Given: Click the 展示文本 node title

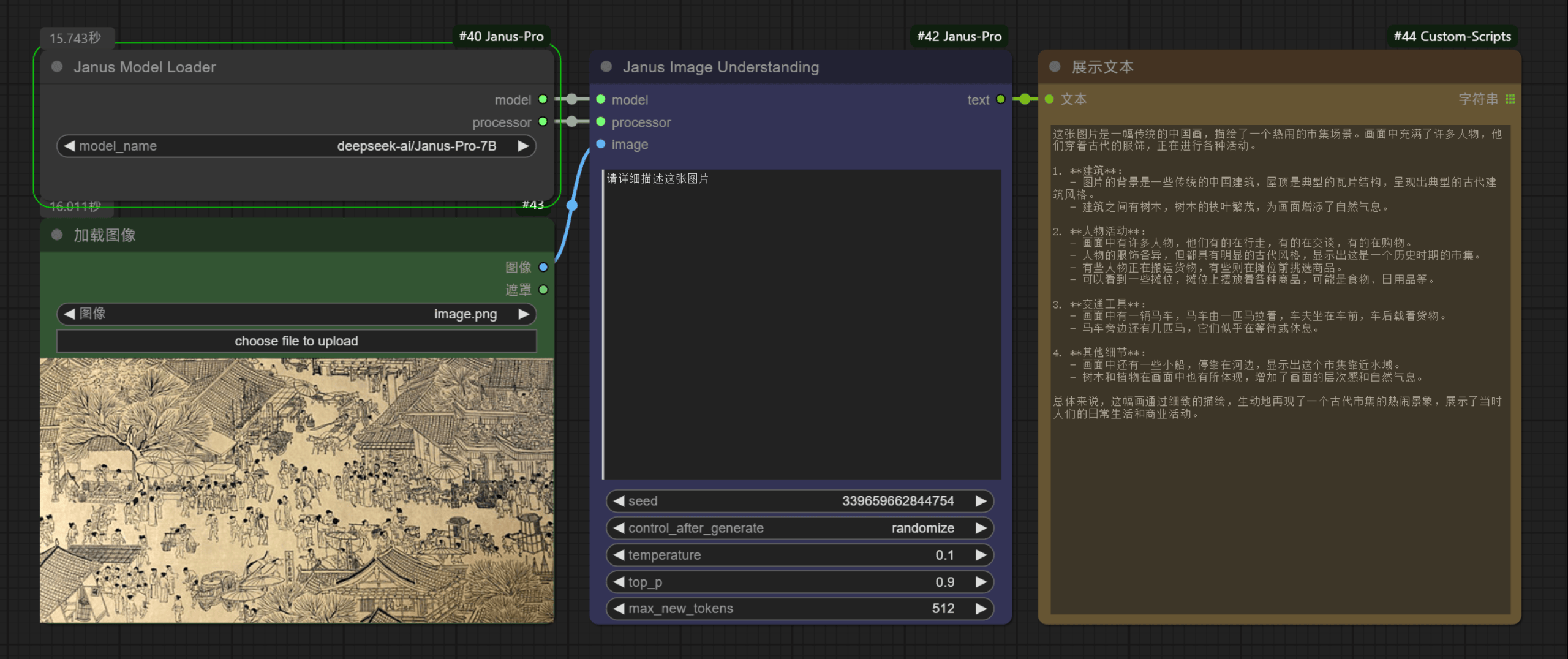Looking at the screenshot, I should click(1102, 67).
